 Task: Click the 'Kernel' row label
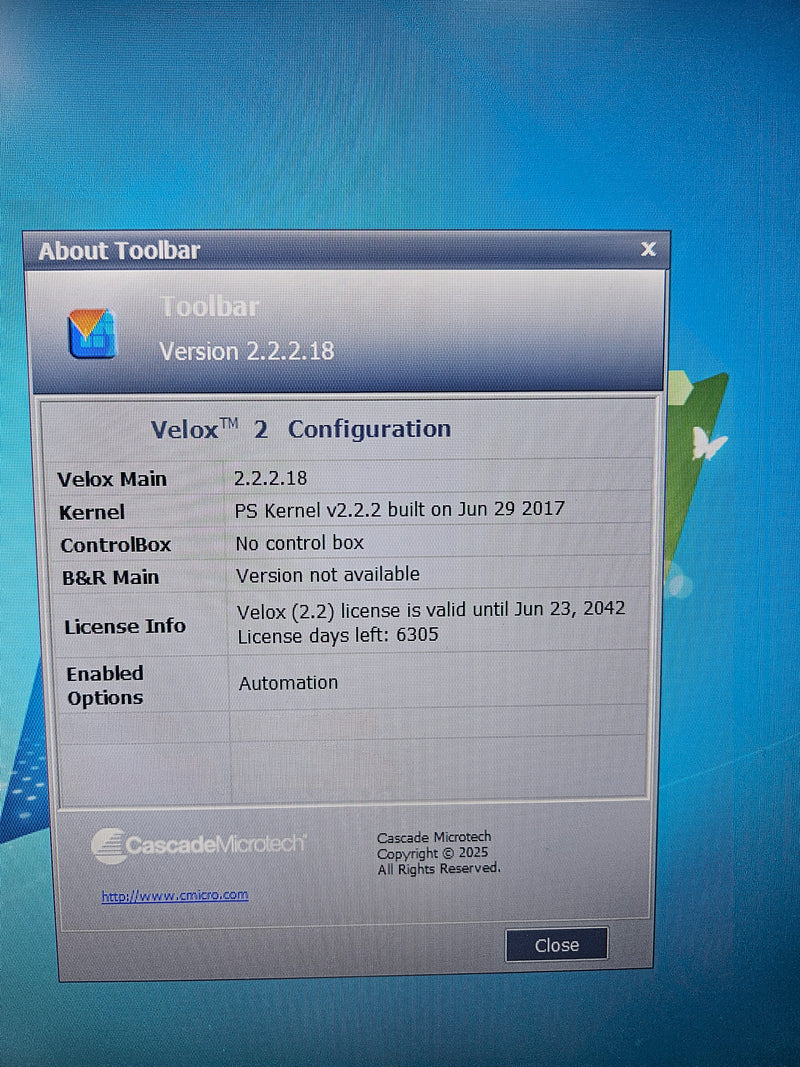click(92, 512)
